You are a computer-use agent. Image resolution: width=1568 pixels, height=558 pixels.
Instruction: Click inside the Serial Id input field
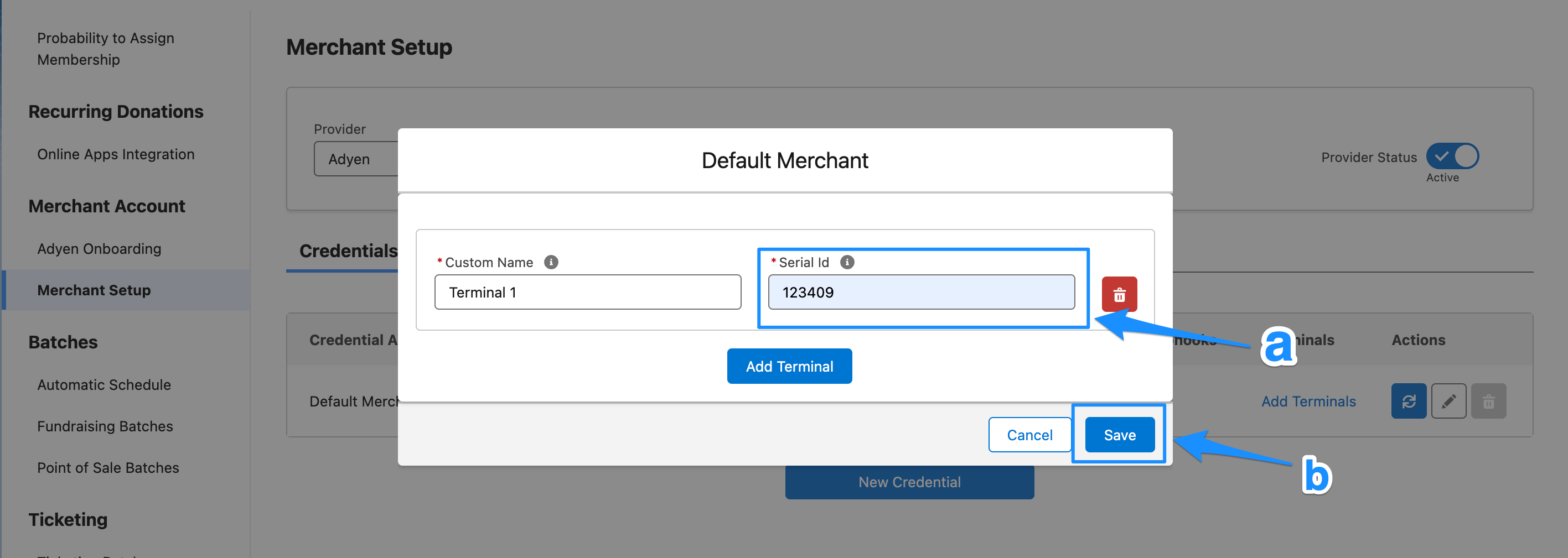[x=922, y=292]
